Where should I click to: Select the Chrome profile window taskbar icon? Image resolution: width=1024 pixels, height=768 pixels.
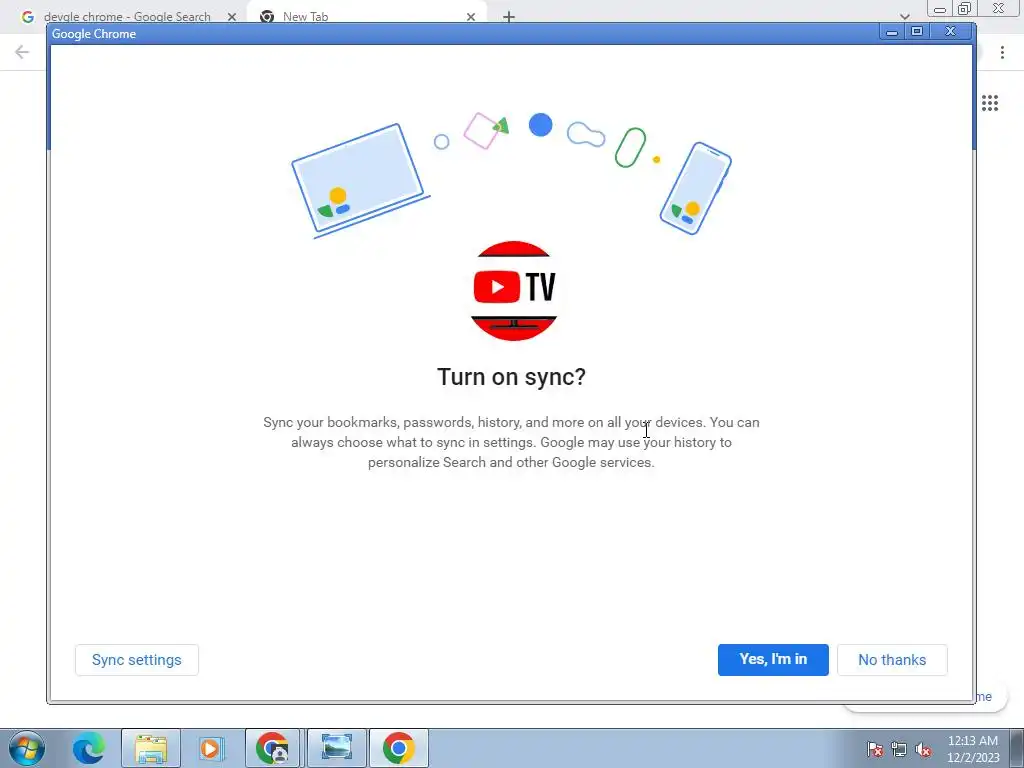[272, 748]
